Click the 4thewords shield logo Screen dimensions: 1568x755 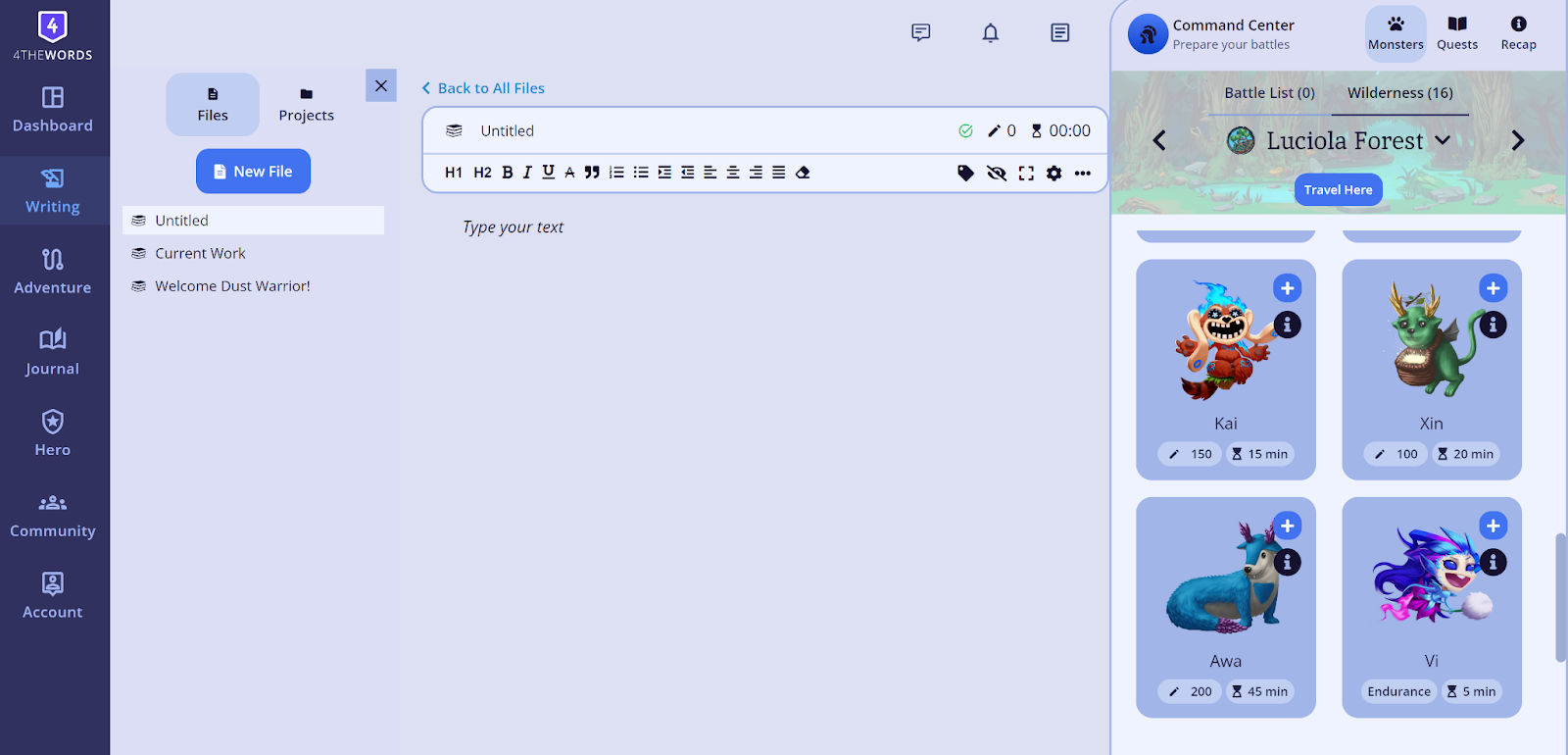[53, 26]
